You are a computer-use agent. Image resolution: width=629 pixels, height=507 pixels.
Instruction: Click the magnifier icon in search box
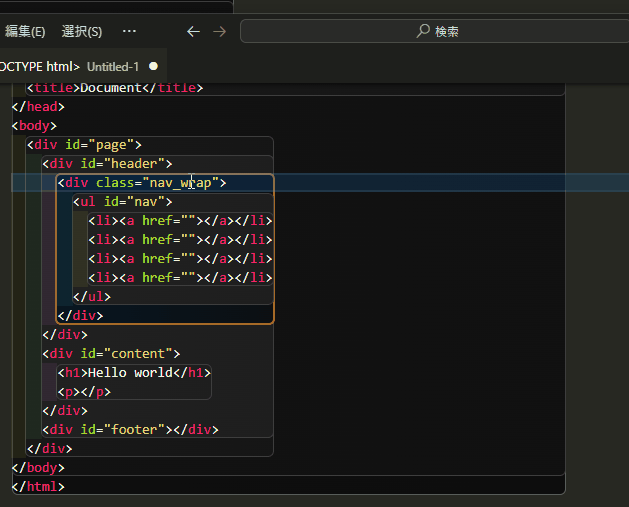(x=423, y=31)
